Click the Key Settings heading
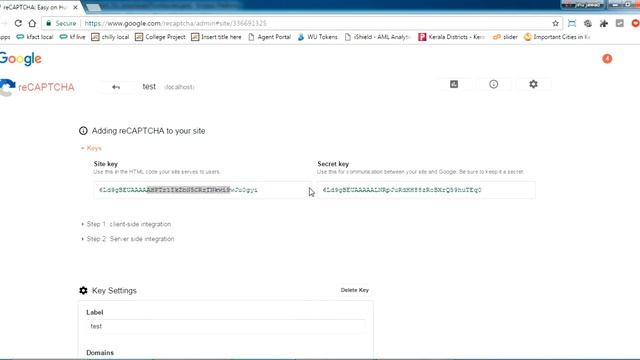Screen dimensions: 640x360 tap(114, 291)
